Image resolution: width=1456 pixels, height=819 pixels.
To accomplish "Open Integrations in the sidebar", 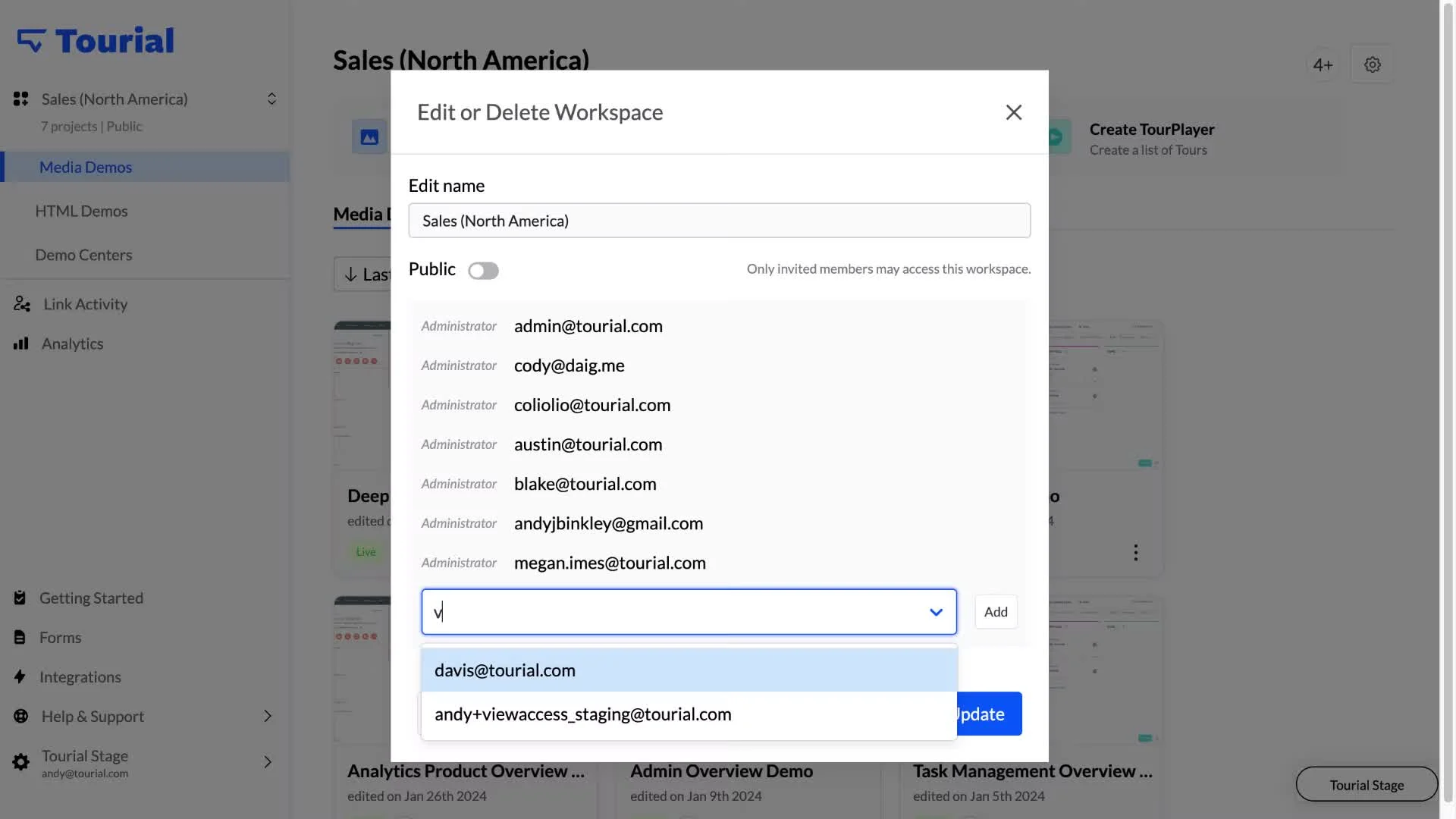I will [80, 677].
